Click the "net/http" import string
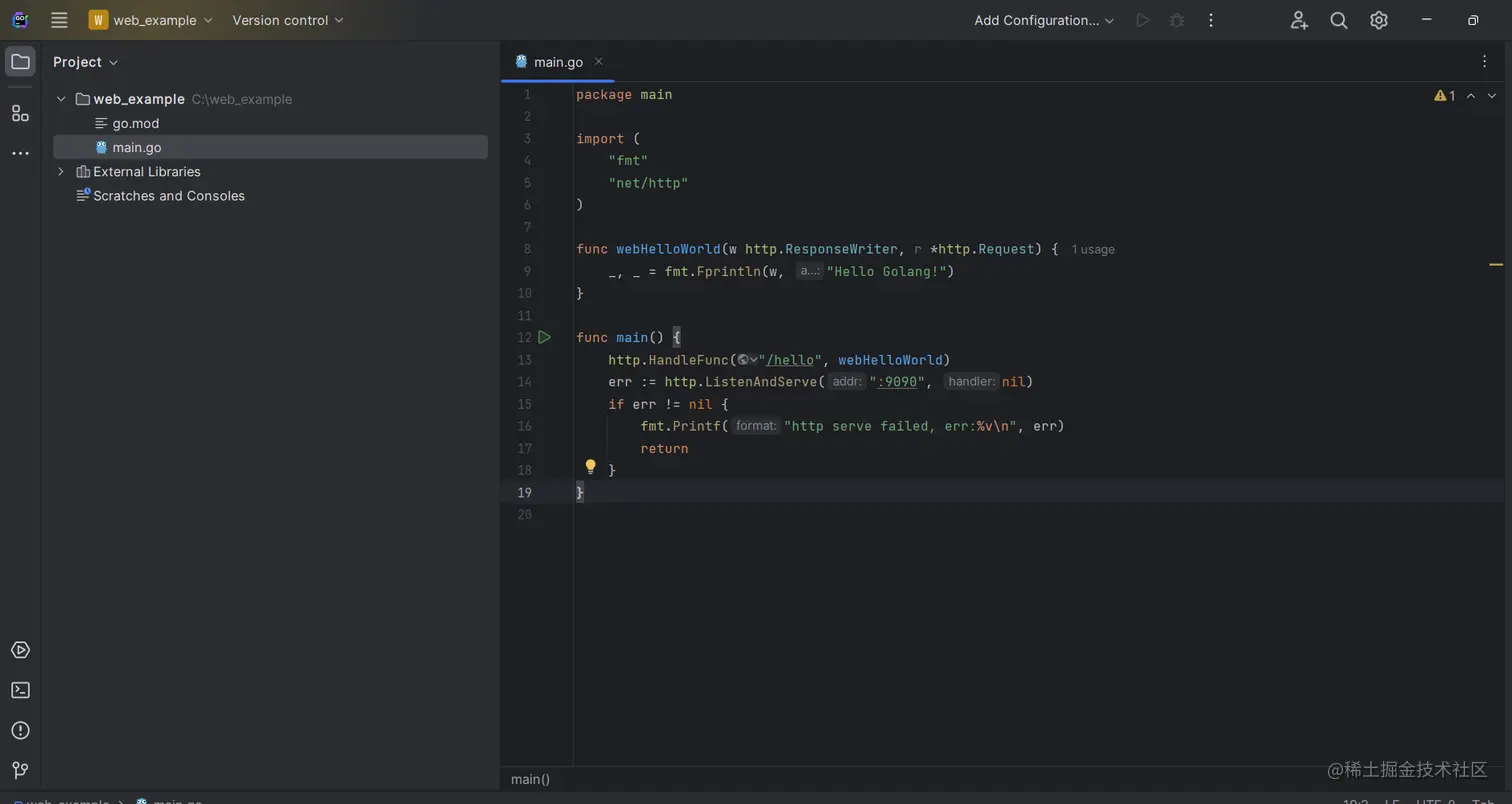 pyautogui.click(x=648, y=183)
